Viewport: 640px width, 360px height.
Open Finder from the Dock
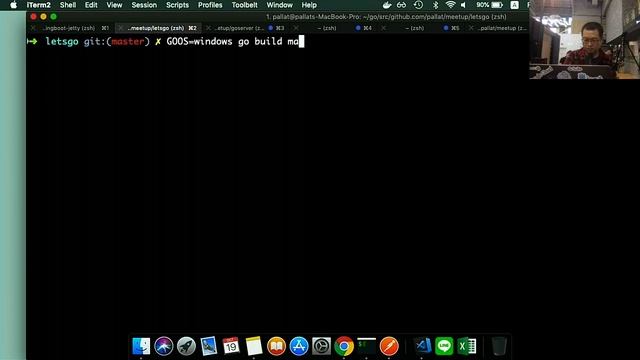[x=141, y=346]
